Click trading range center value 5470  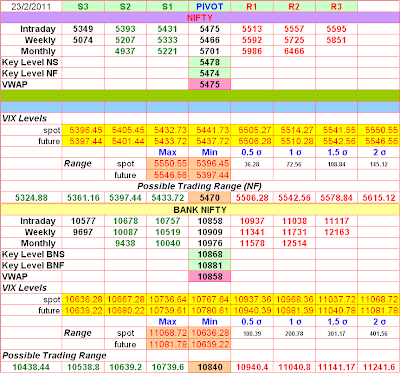click(x=210, y=198)
